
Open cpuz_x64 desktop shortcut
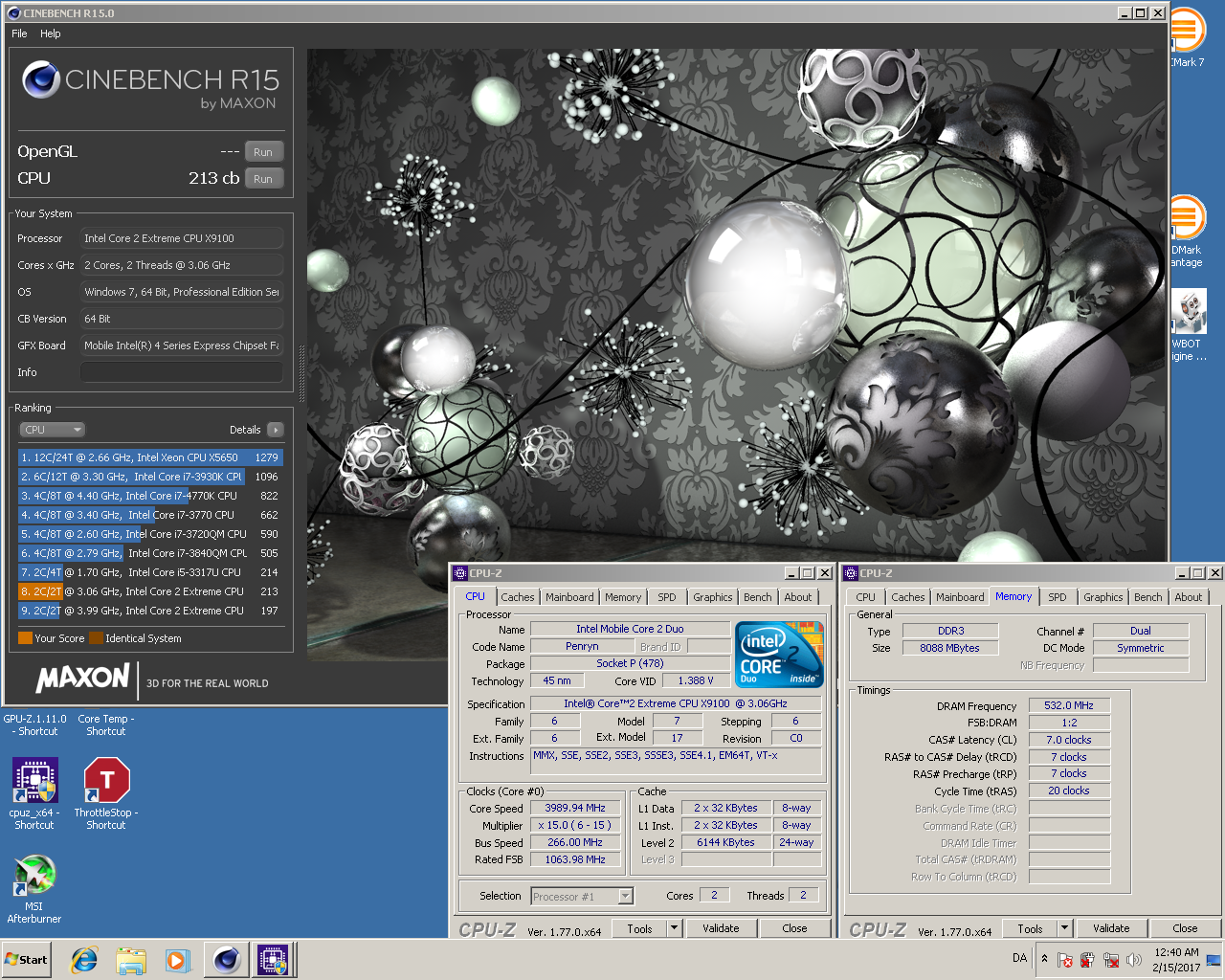(x=34, y=792)
